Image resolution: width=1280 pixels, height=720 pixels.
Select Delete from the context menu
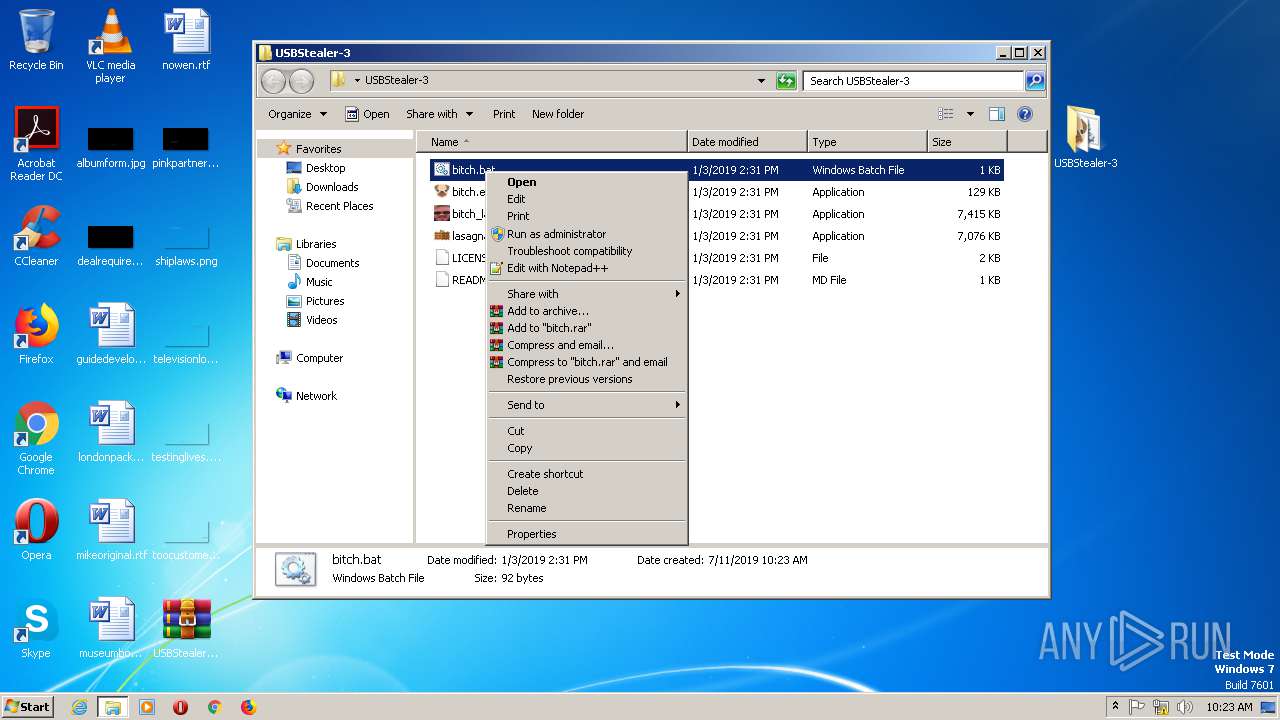coord(586,491)
